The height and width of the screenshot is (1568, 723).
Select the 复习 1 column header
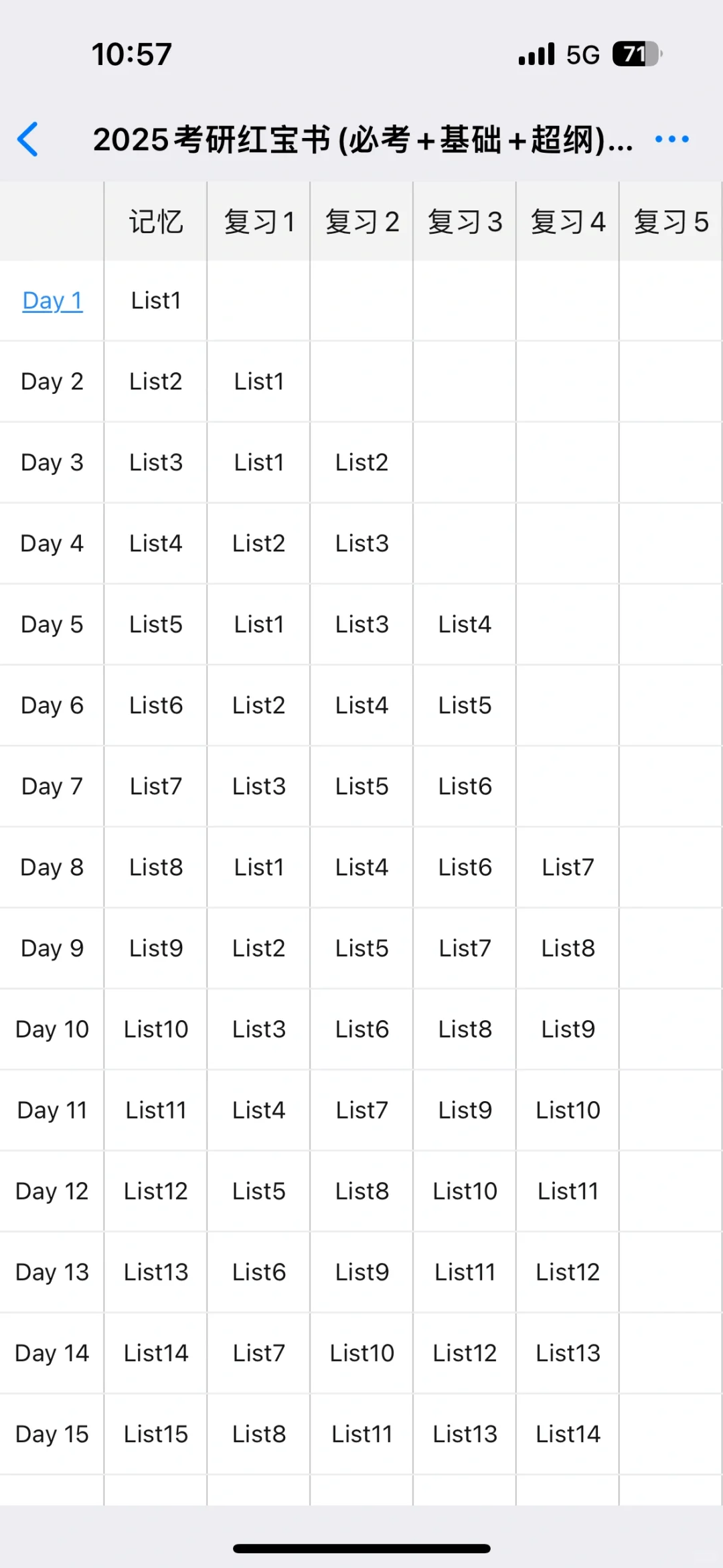259,222
